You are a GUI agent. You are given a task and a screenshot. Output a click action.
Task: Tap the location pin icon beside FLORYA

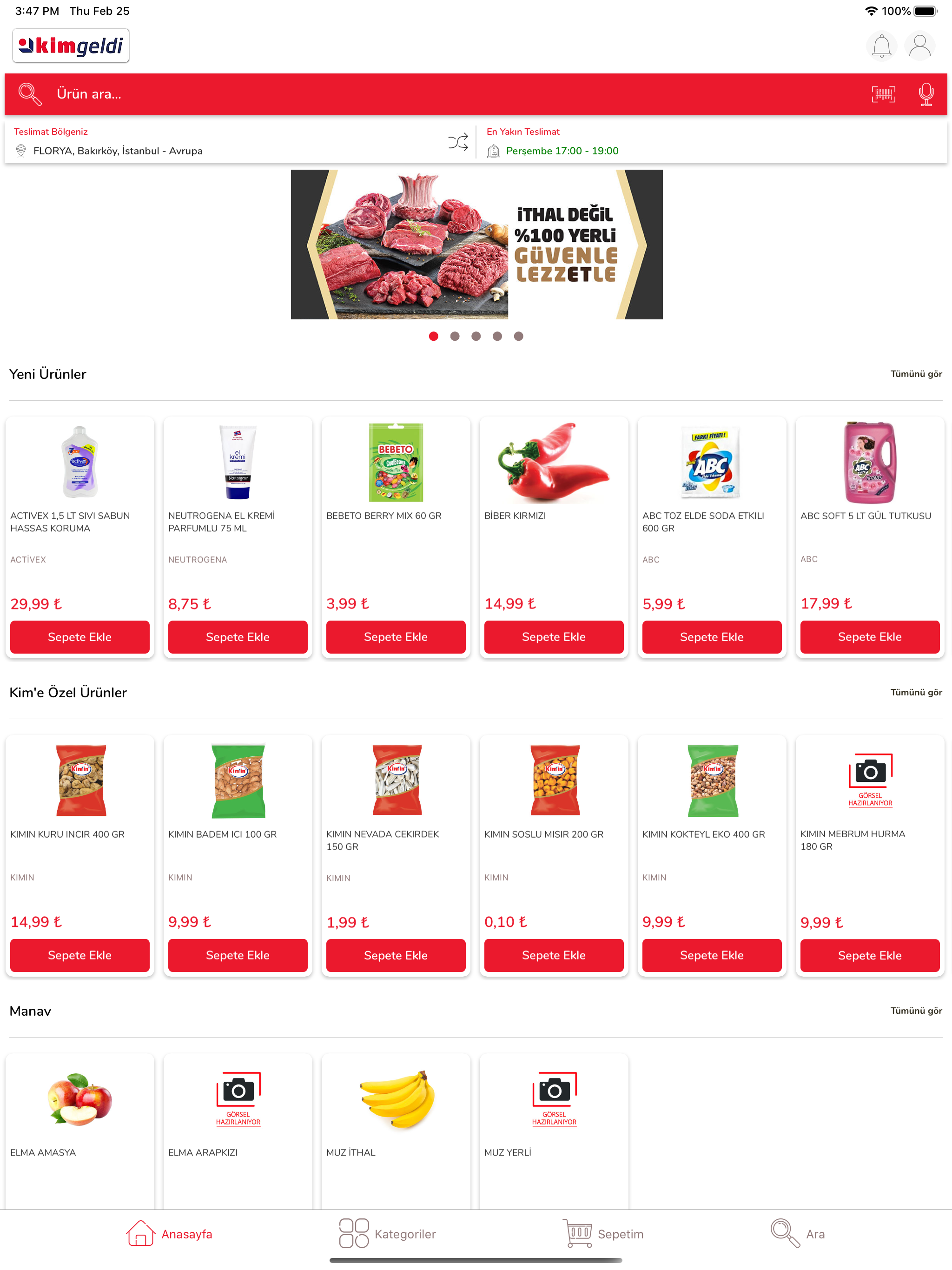21,151
